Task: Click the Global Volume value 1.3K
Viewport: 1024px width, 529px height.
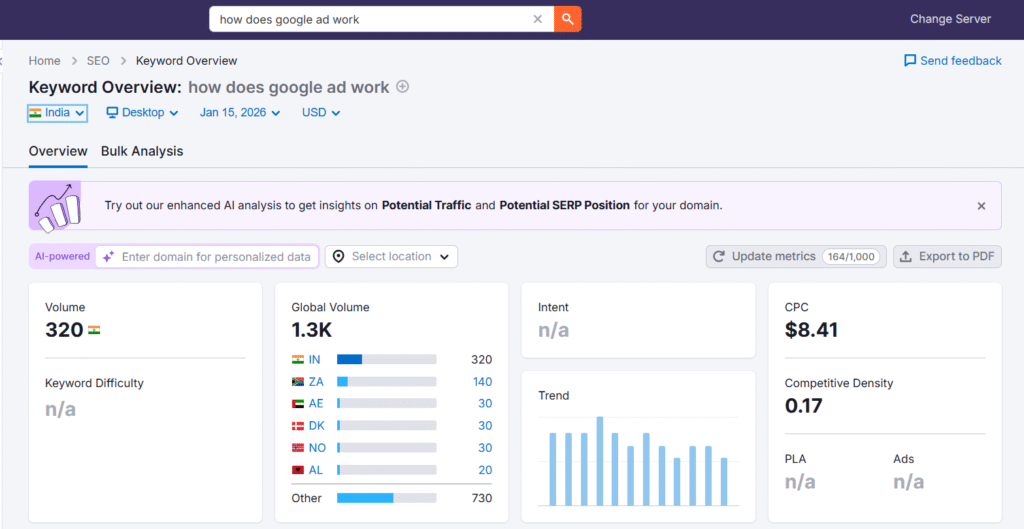Action: click(312, 330)
